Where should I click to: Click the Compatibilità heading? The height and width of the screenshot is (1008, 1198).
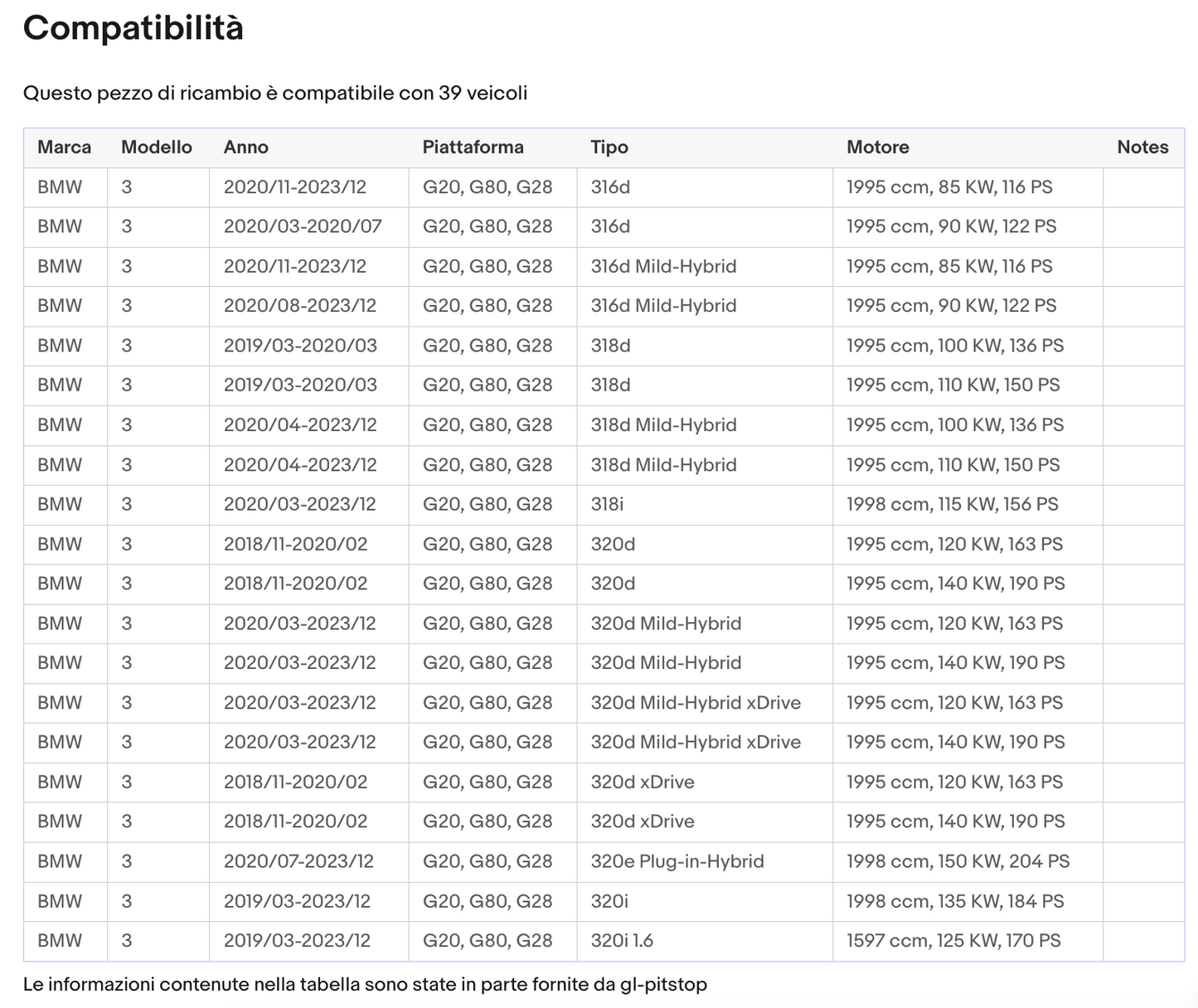[133, 29]
